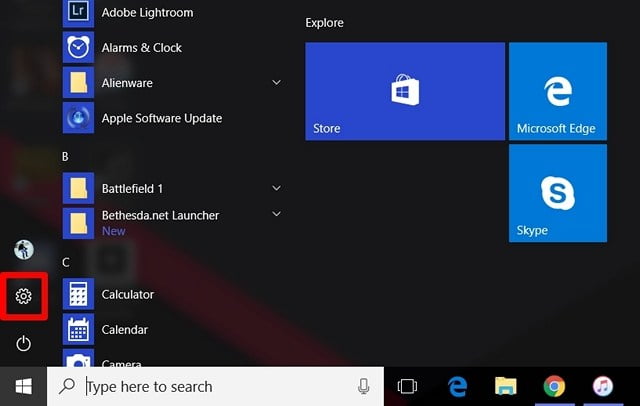
Task: Click the Windows Start button
Action: coord(23,386)
